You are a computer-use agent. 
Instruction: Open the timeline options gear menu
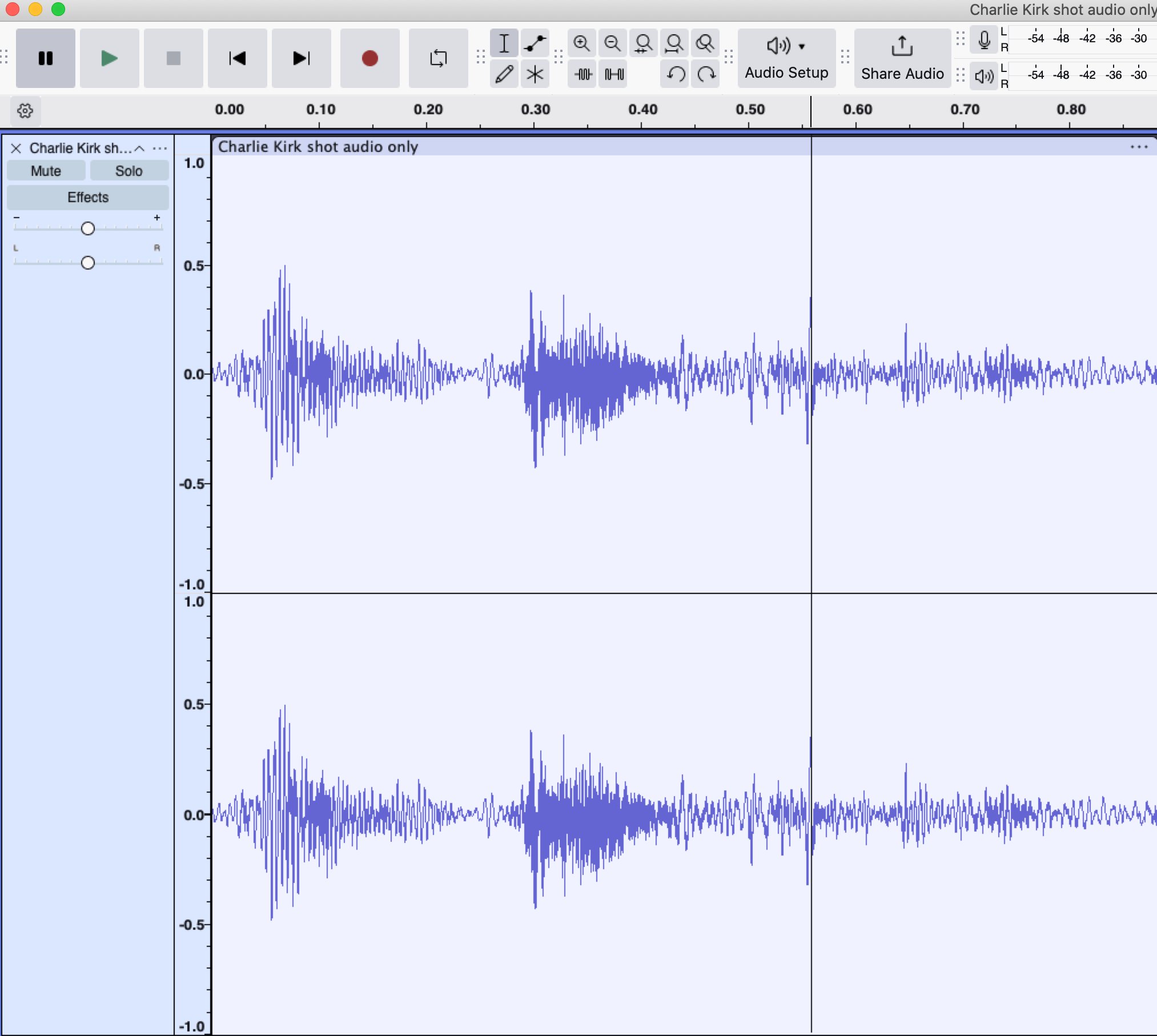tap(25, 110)
